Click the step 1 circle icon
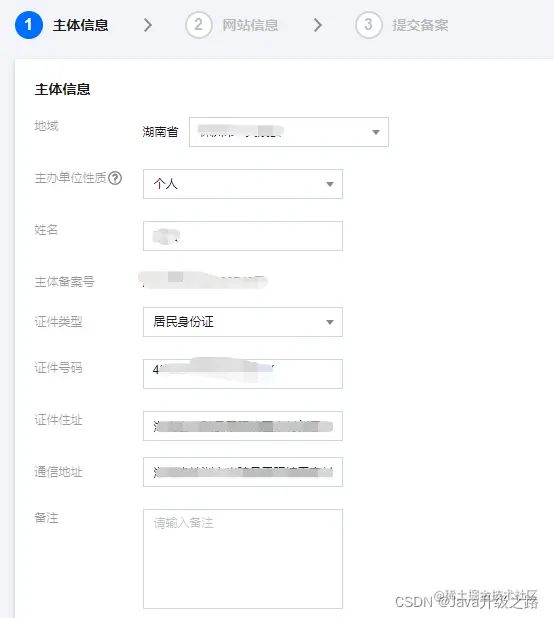 click(x=29, y=25)
